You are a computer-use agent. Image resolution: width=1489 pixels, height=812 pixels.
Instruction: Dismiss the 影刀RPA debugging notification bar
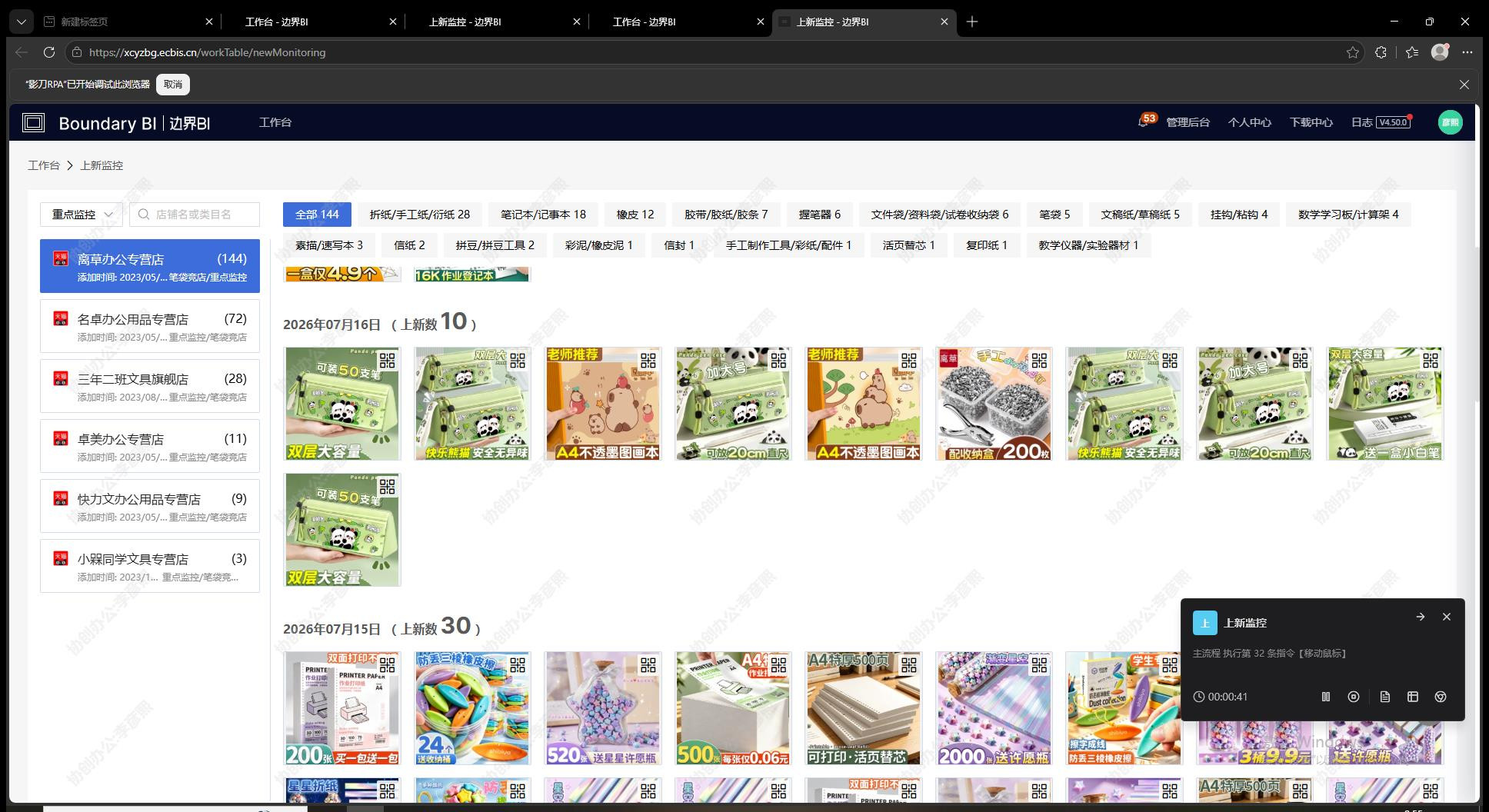pyautogui.click(x=1464, y=85)
